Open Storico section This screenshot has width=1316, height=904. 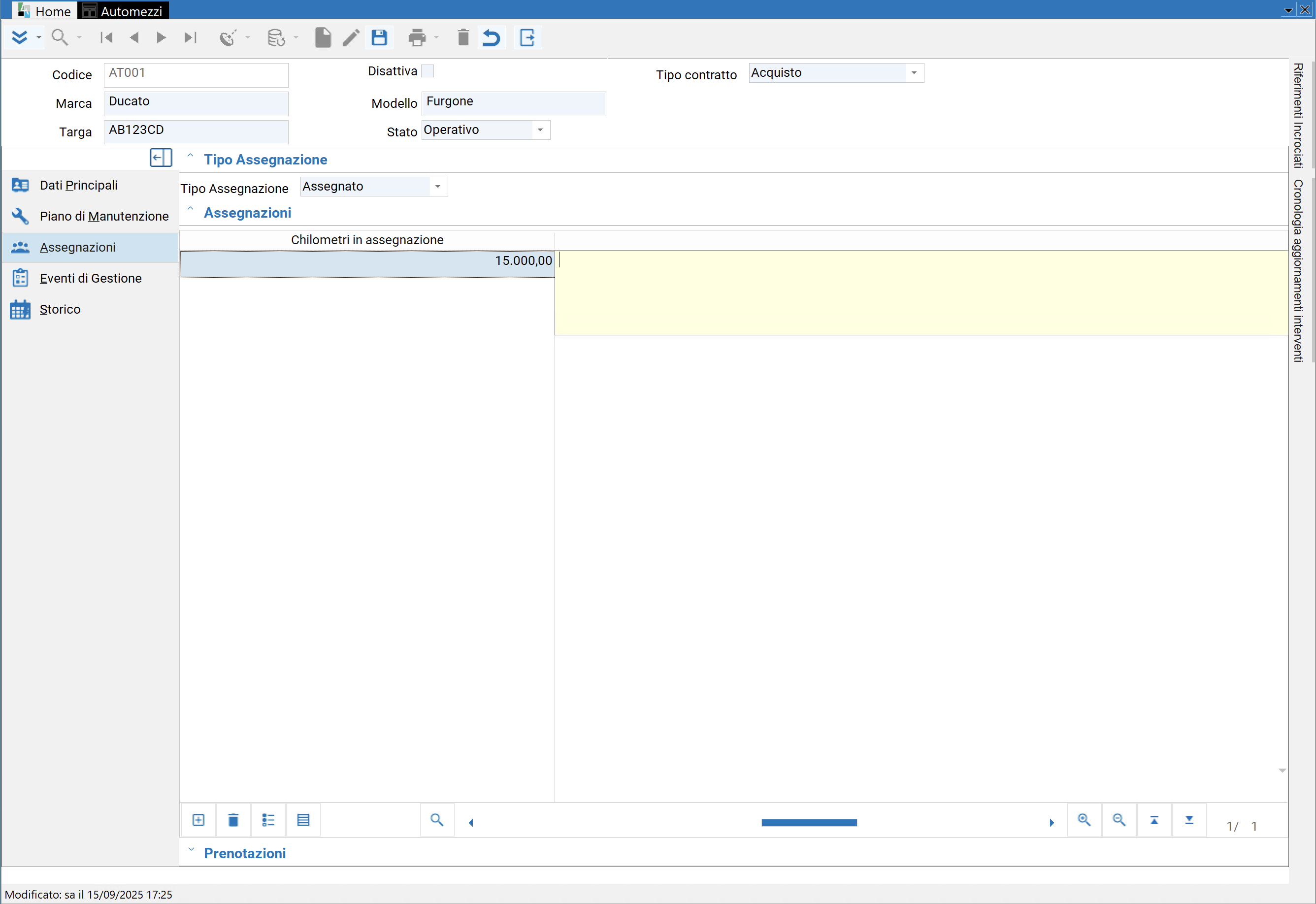pyautogui.click(x=91, y=309)
